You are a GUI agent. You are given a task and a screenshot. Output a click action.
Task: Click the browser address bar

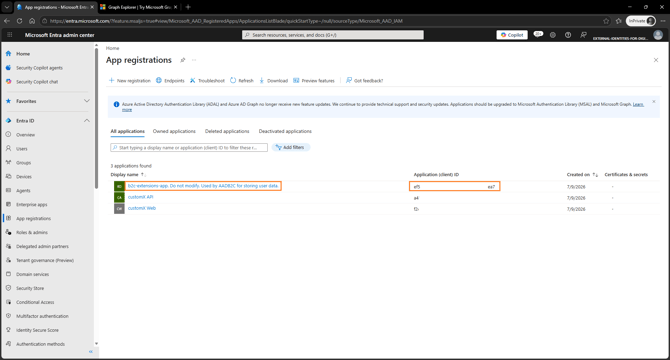coord(320,21)
